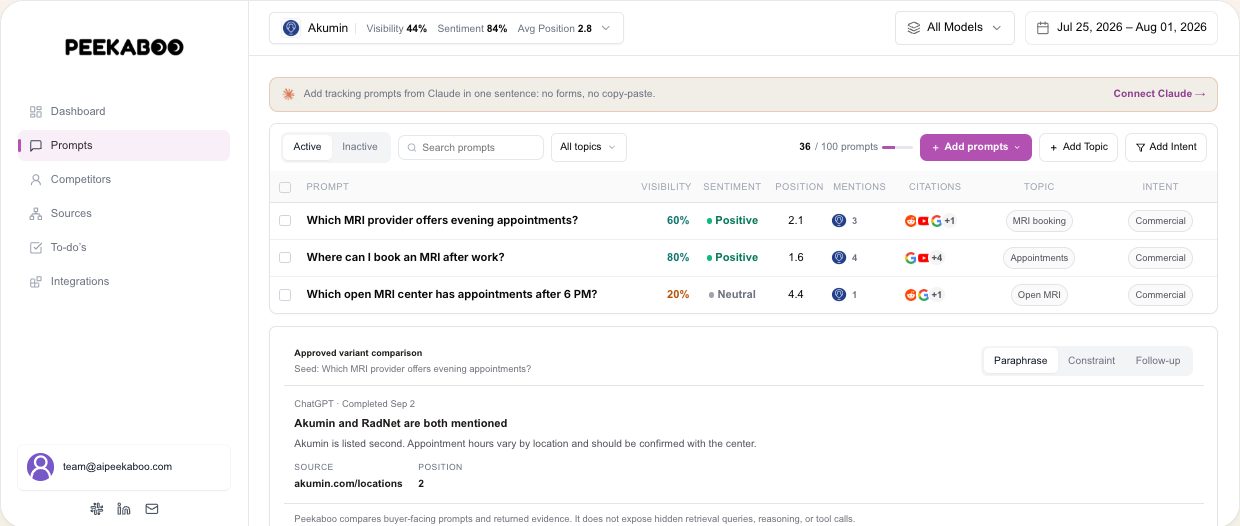1240x526 pixels.
Task: Go to Integrations in sidebar
Action: pyautogui.click(x=124, y=281)
